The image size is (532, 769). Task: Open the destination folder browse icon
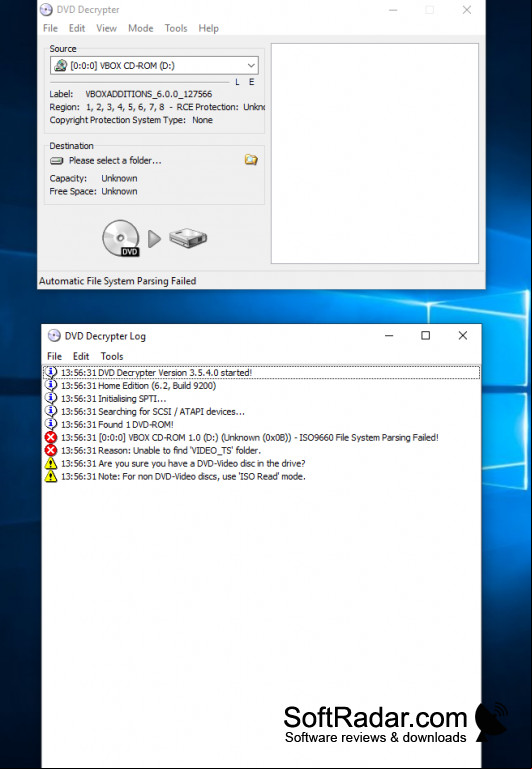coord(251,160)
